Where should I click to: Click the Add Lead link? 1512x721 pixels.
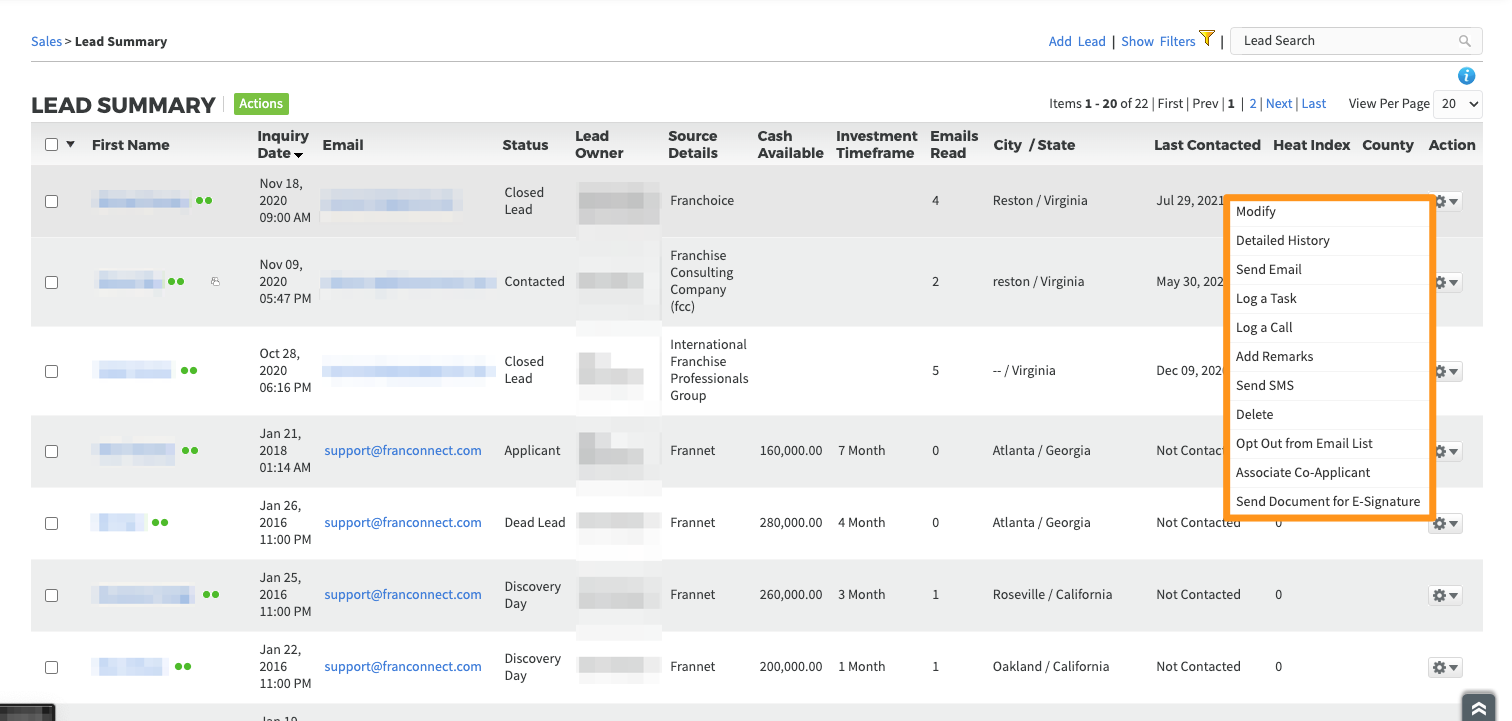(1077, 42)
